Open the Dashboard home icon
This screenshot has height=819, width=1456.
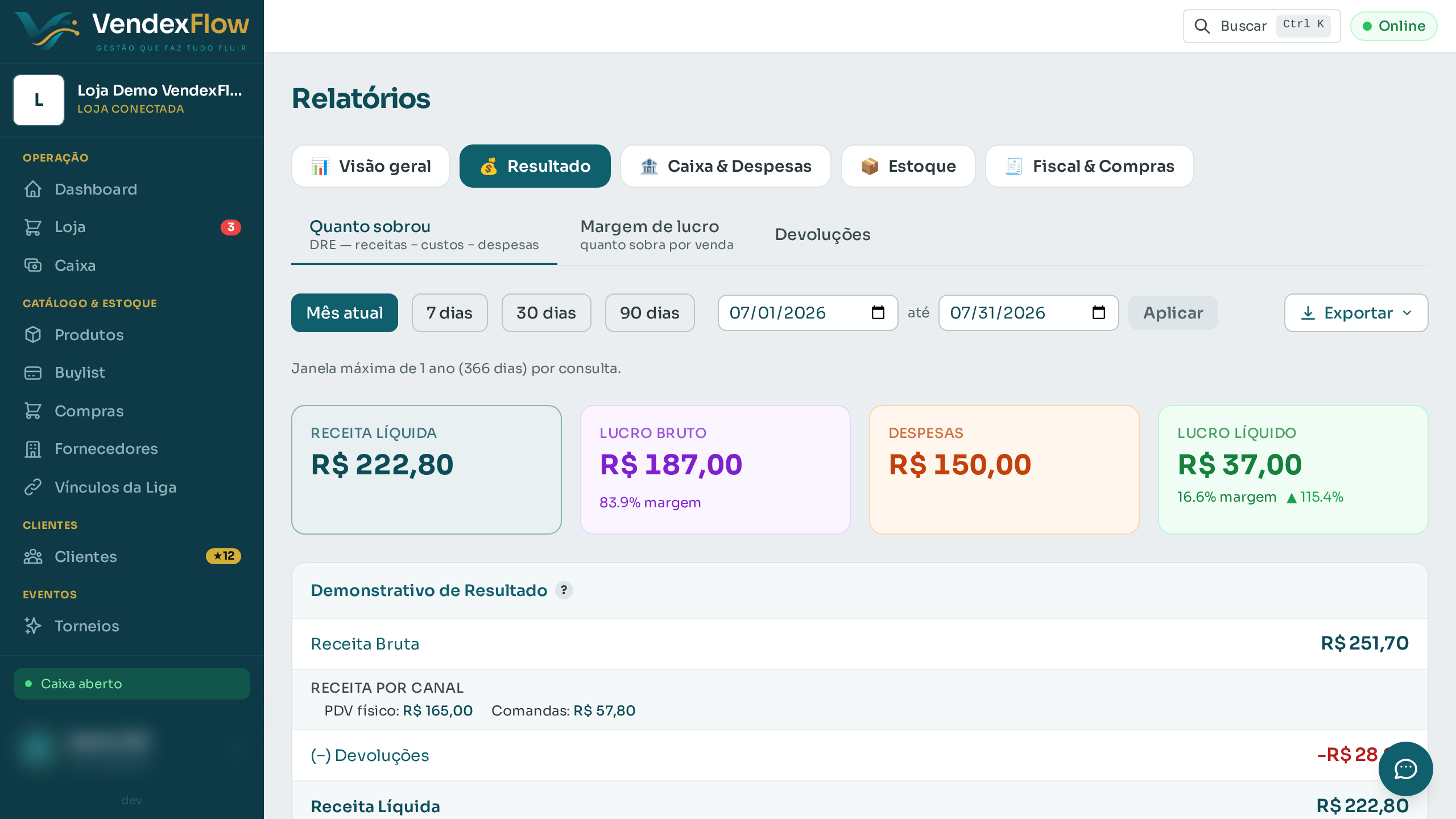pyautogui.click(x=33, y=189)
